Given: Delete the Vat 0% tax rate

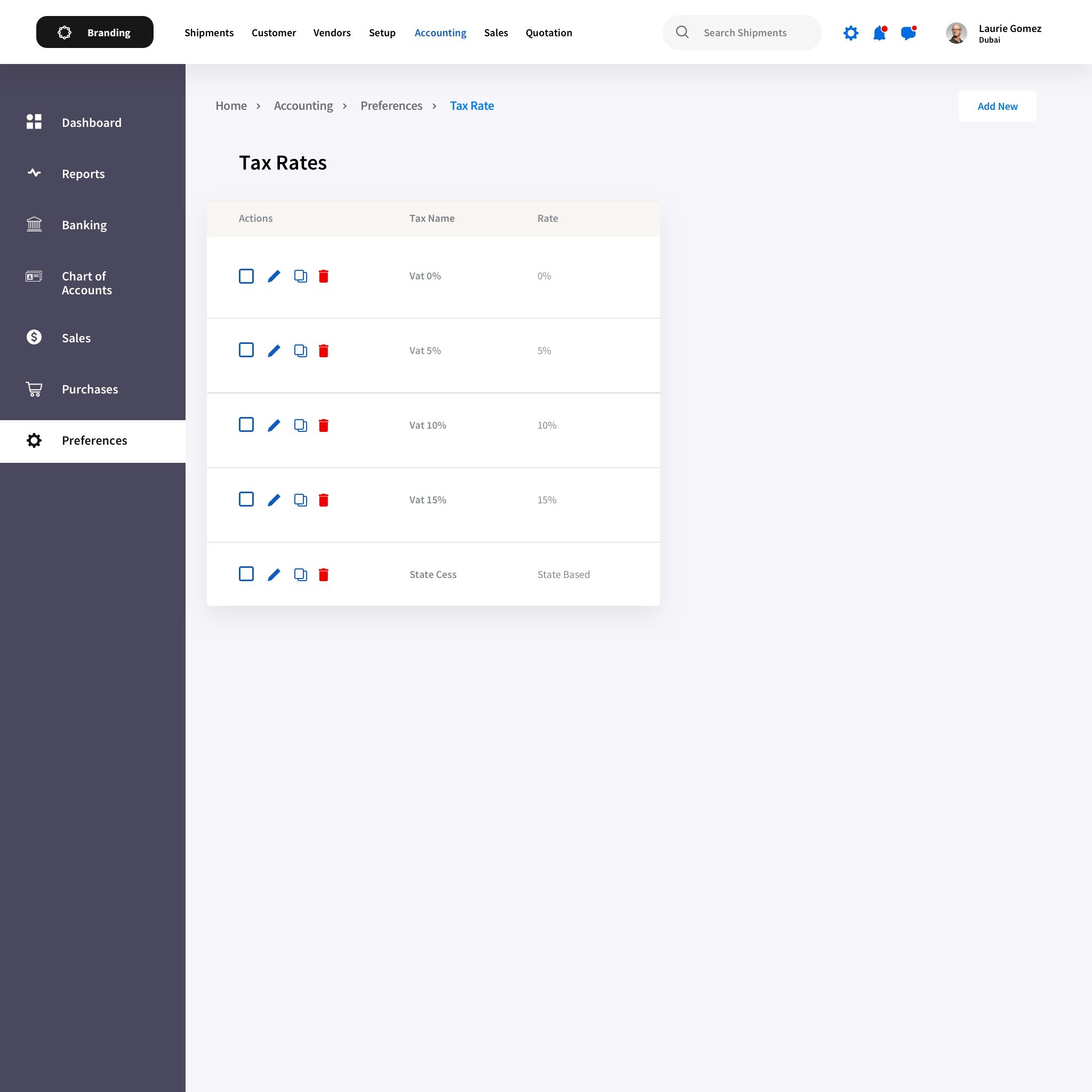Looking at the screenshot, I should 324,276.
